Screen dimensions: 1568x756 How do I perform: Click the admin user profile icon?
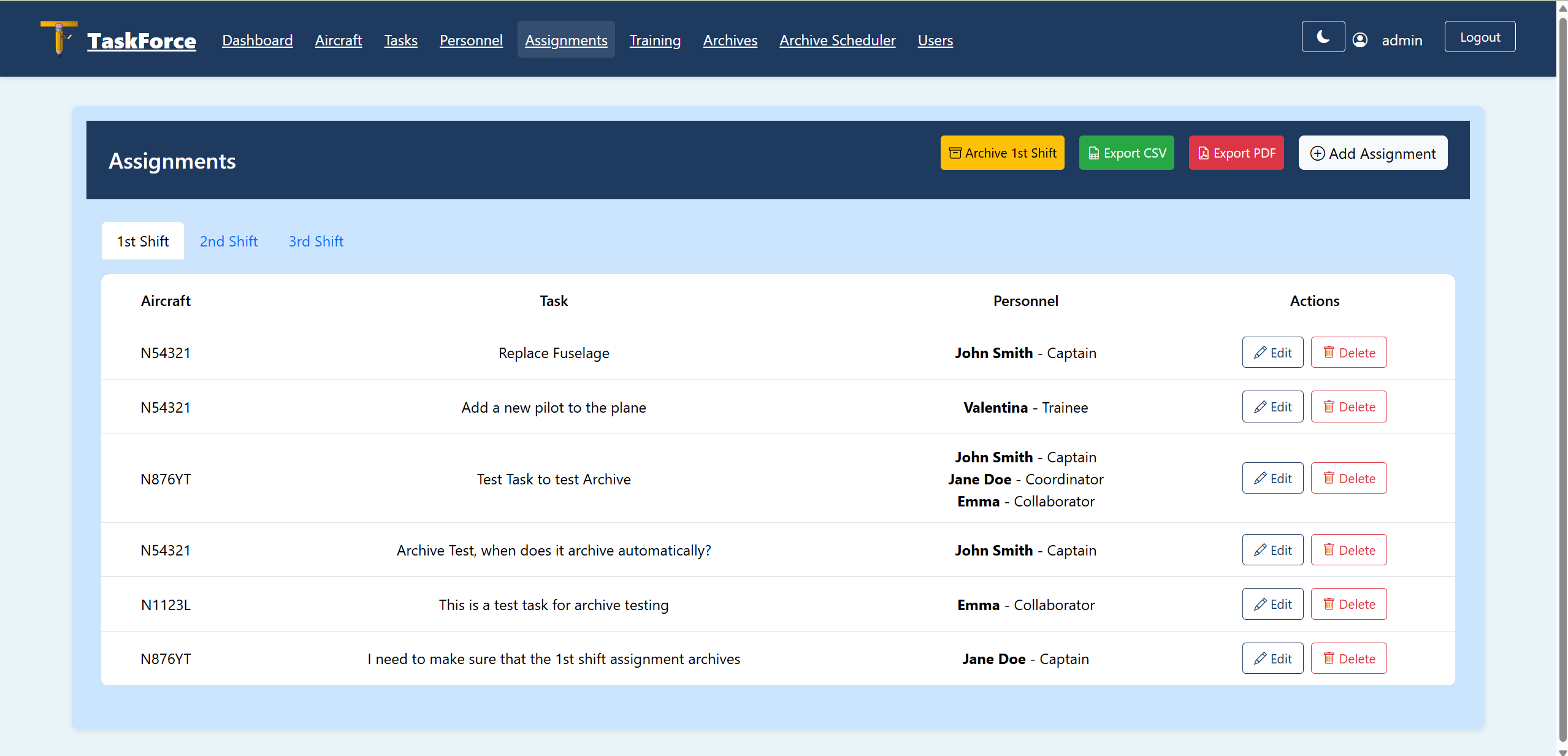[1360, 40]
